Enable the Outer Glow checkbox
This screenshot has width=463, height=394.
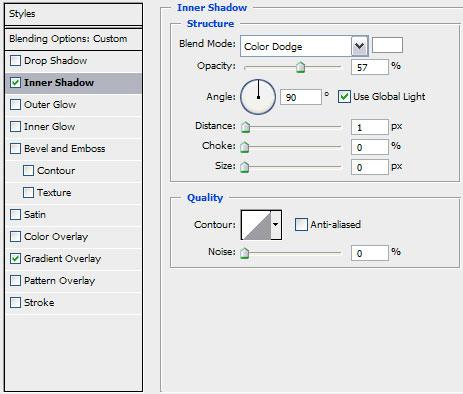[15, 105]
